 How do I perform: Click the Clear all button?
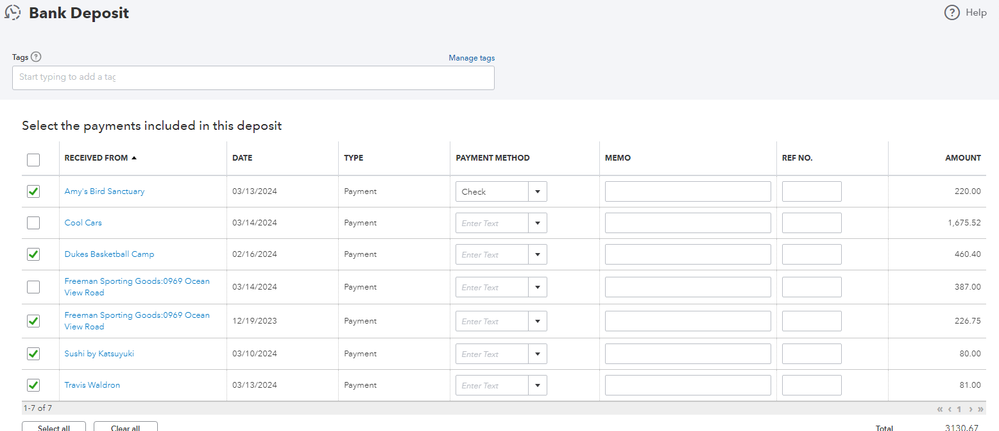pyautogui.click(x=125, y=428)
